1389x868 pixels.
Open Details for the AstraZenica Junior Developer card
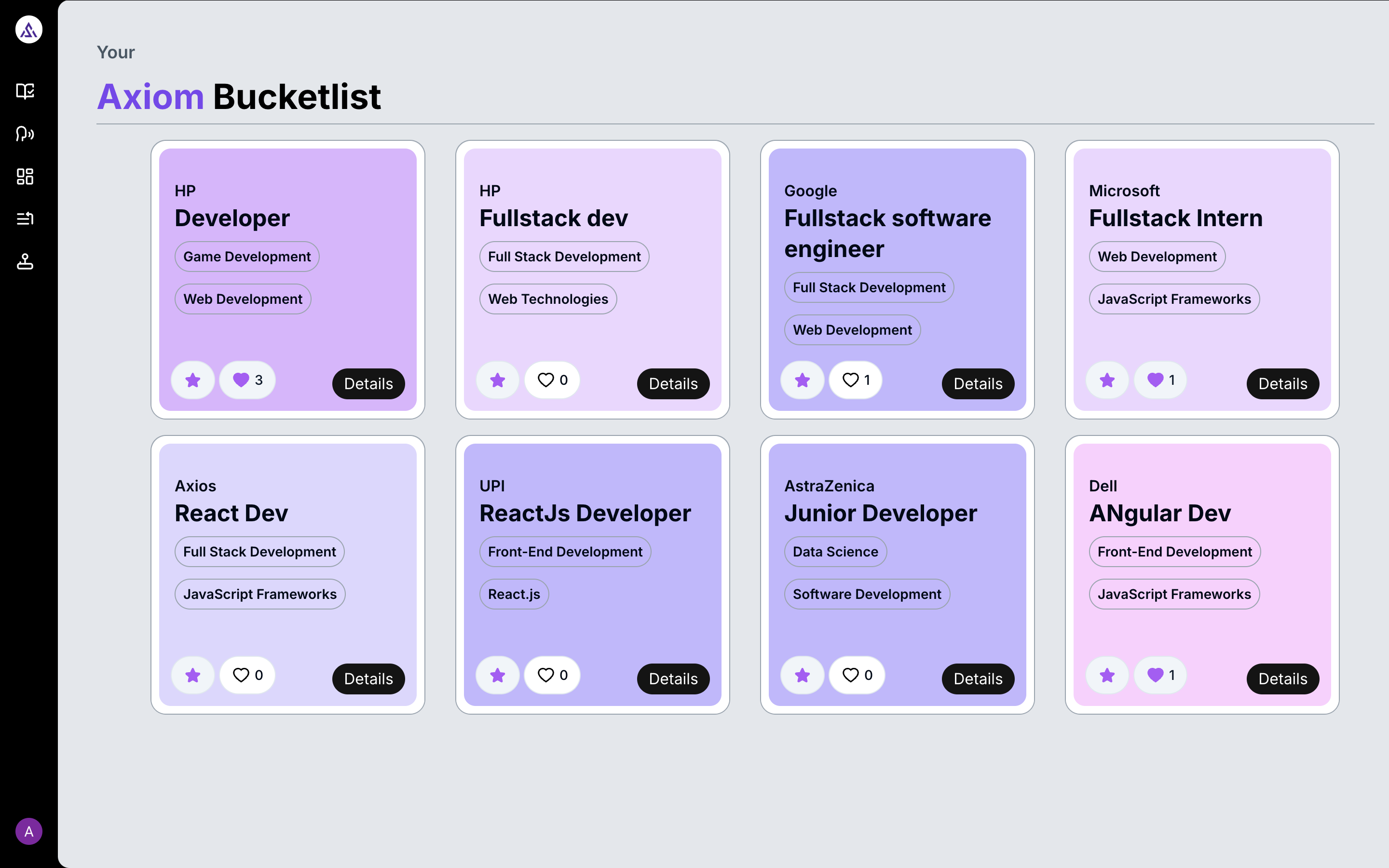tap(978, 678)
